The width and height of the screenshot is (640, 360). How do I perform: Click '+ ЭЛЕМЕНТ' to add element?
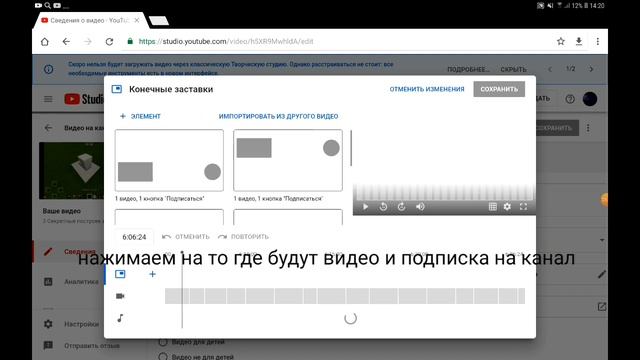(140, 116)
